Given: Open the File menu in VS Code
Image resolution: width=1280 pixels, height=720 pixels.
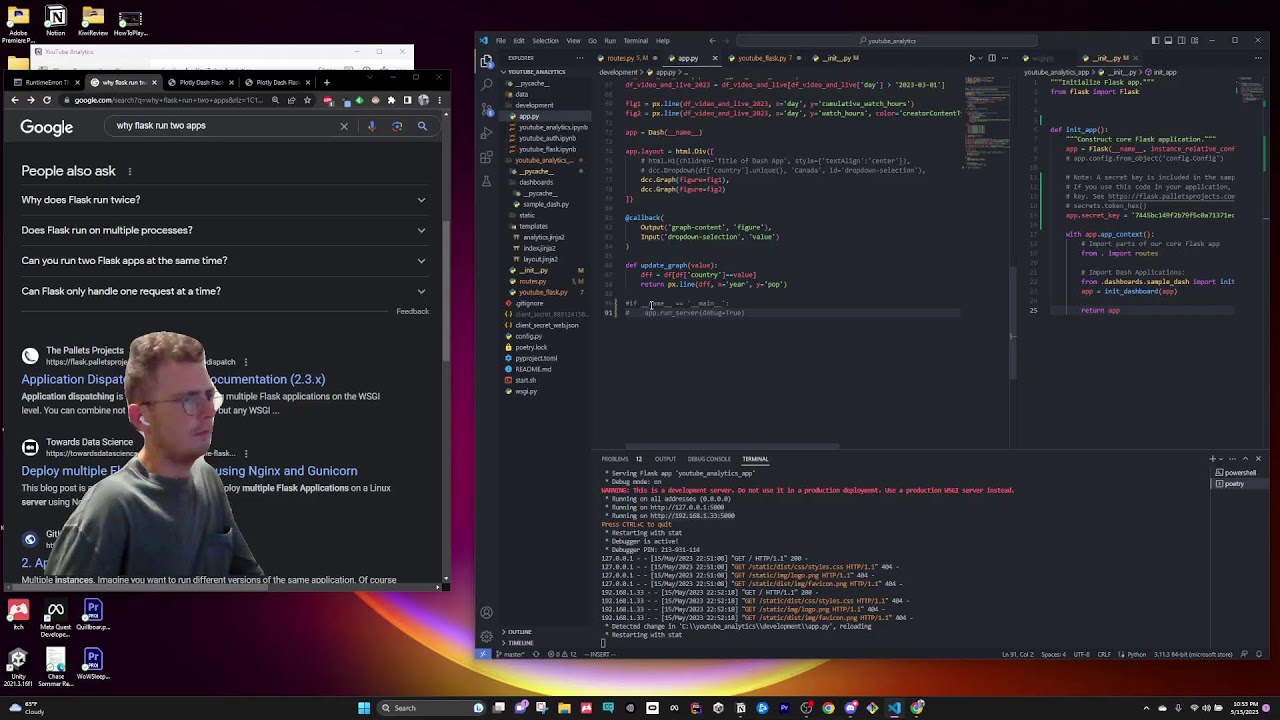Looking at the screenshot, I should tap(501, 41).
